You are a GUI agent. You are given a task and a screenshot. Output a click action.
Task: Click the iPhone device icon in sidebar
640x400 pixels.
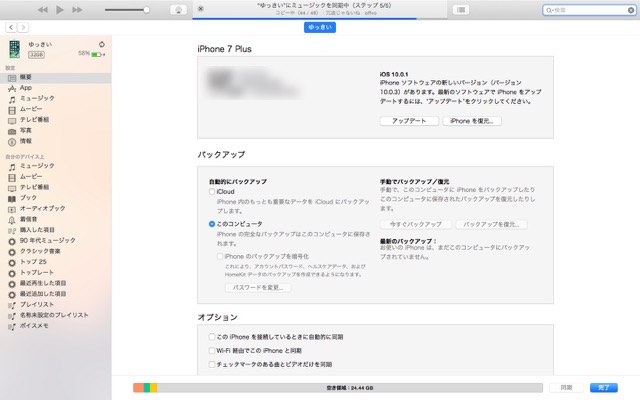click(x=15, y=49)
